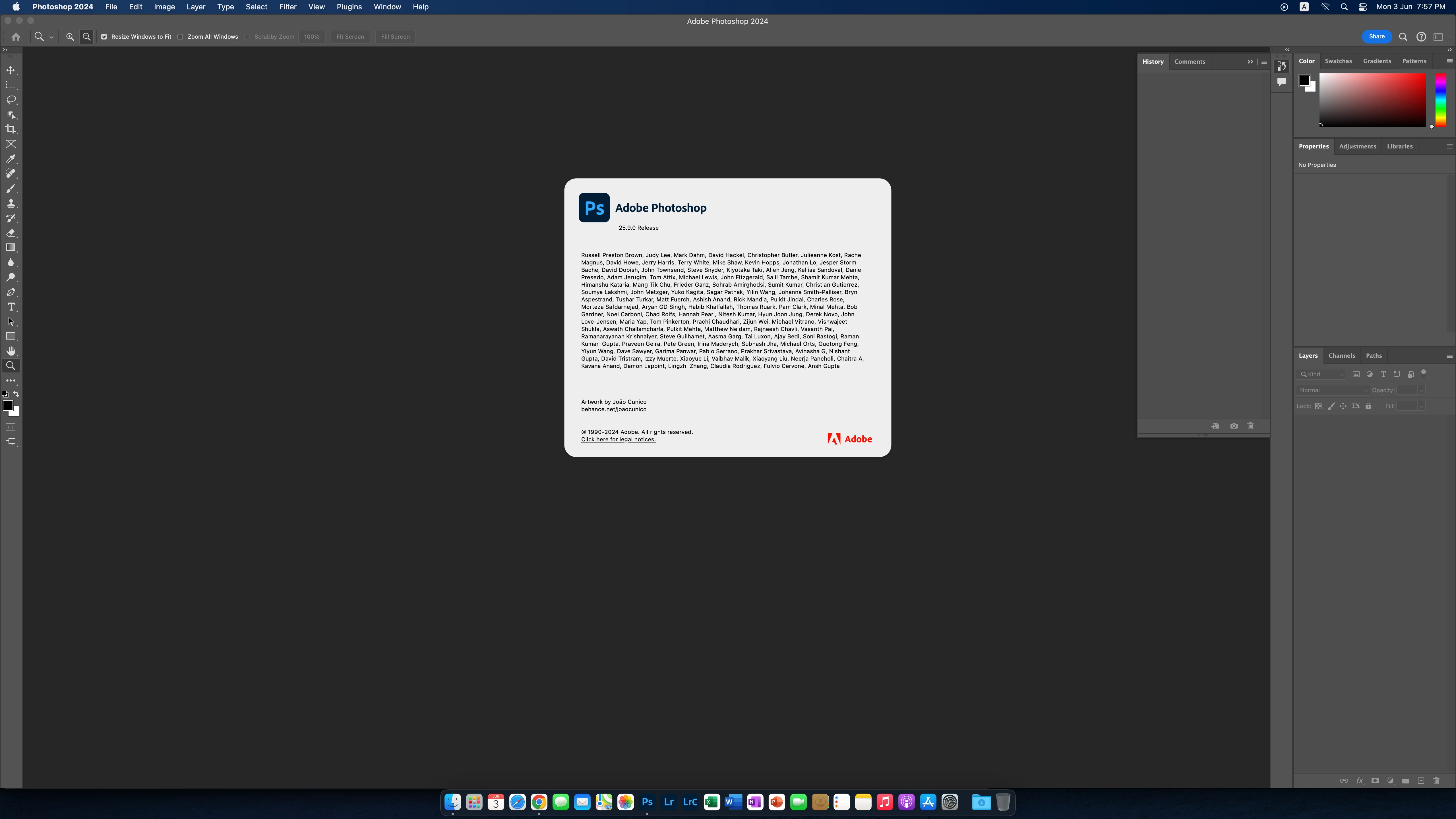Open the behance.net/joaocunico link
This screenshot has width=1456, height=819.
(613, 409)
